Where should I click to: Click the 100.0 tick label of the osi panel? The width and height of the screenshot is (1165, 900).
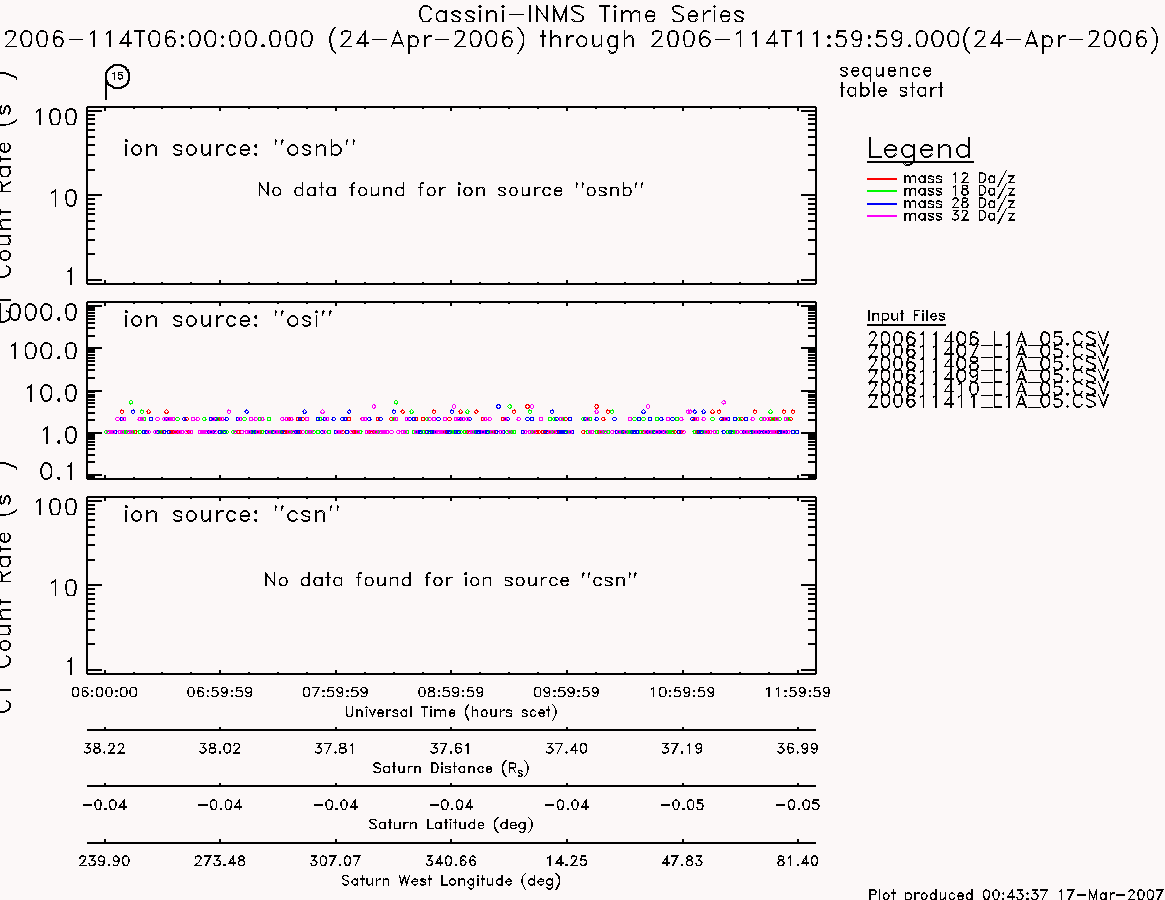(x=43, y=351)
